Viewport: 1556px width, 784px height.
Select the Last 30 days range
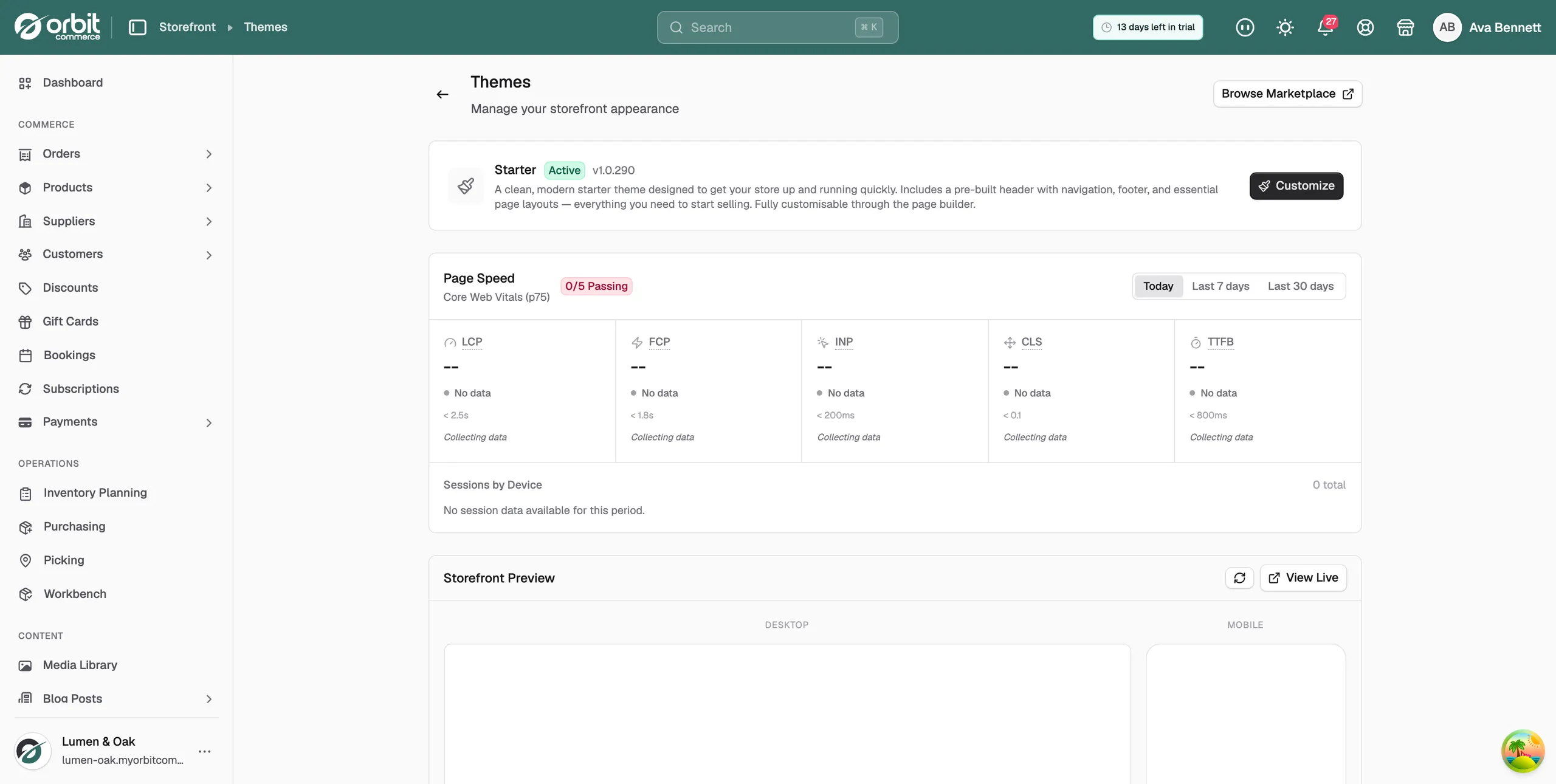tap(1301, 286)
